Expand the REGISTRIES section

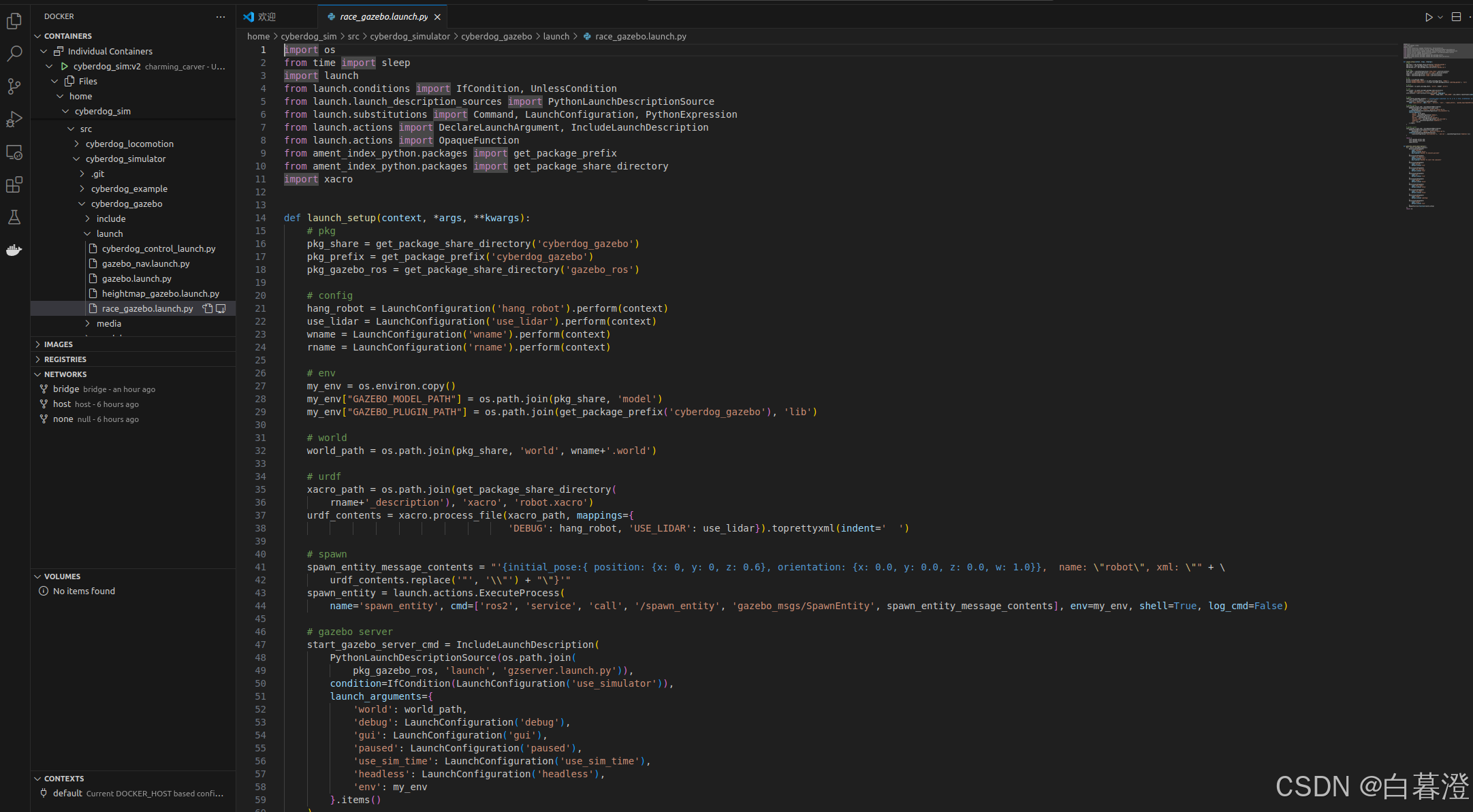(65, 359)
